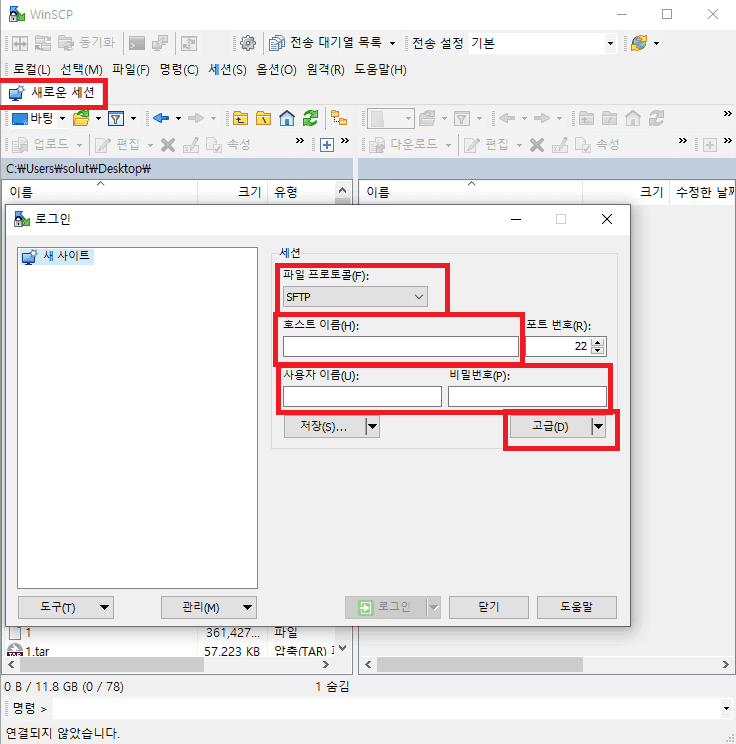736x744 pixels.
Task: Go to root directory in local panel
Action: 263,118
